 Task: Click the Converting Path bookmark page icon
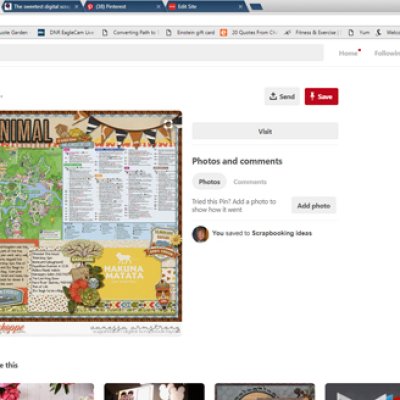tap(105, 33)
